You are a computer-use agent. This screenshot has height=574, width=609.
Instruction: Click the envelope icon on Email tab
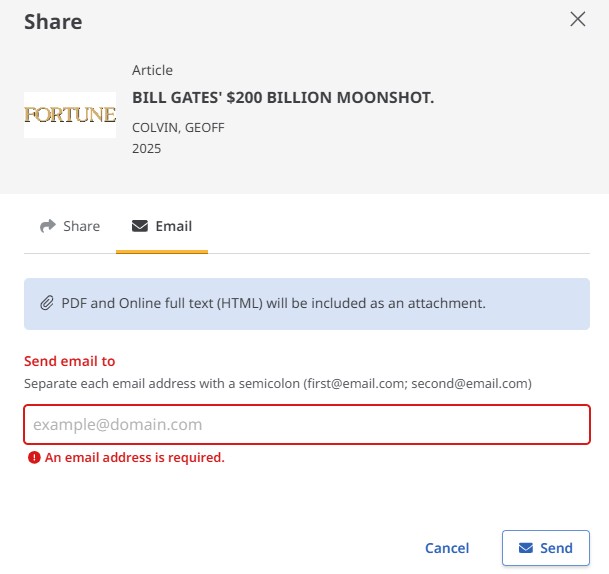click(140, 226)
